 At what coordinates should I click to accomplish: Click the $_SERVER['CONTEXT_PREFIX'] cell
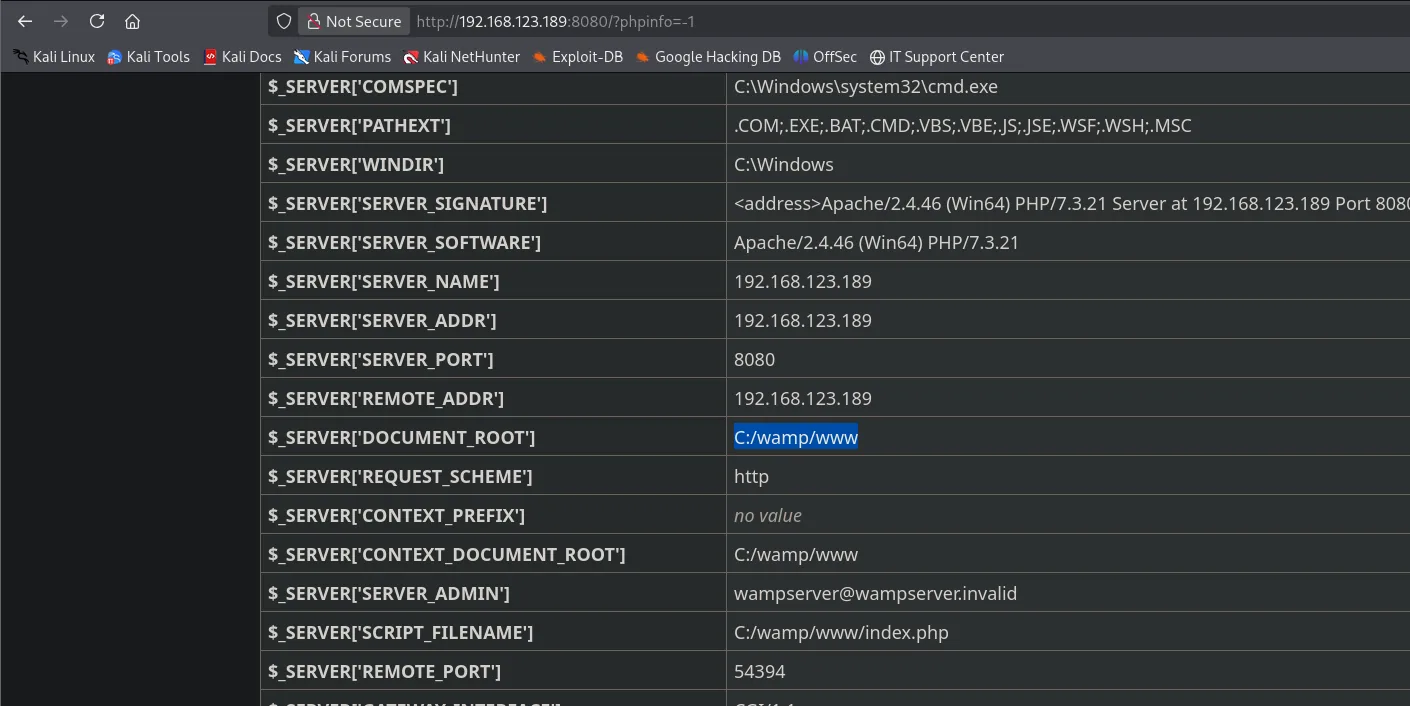click(x=493, y=516)
